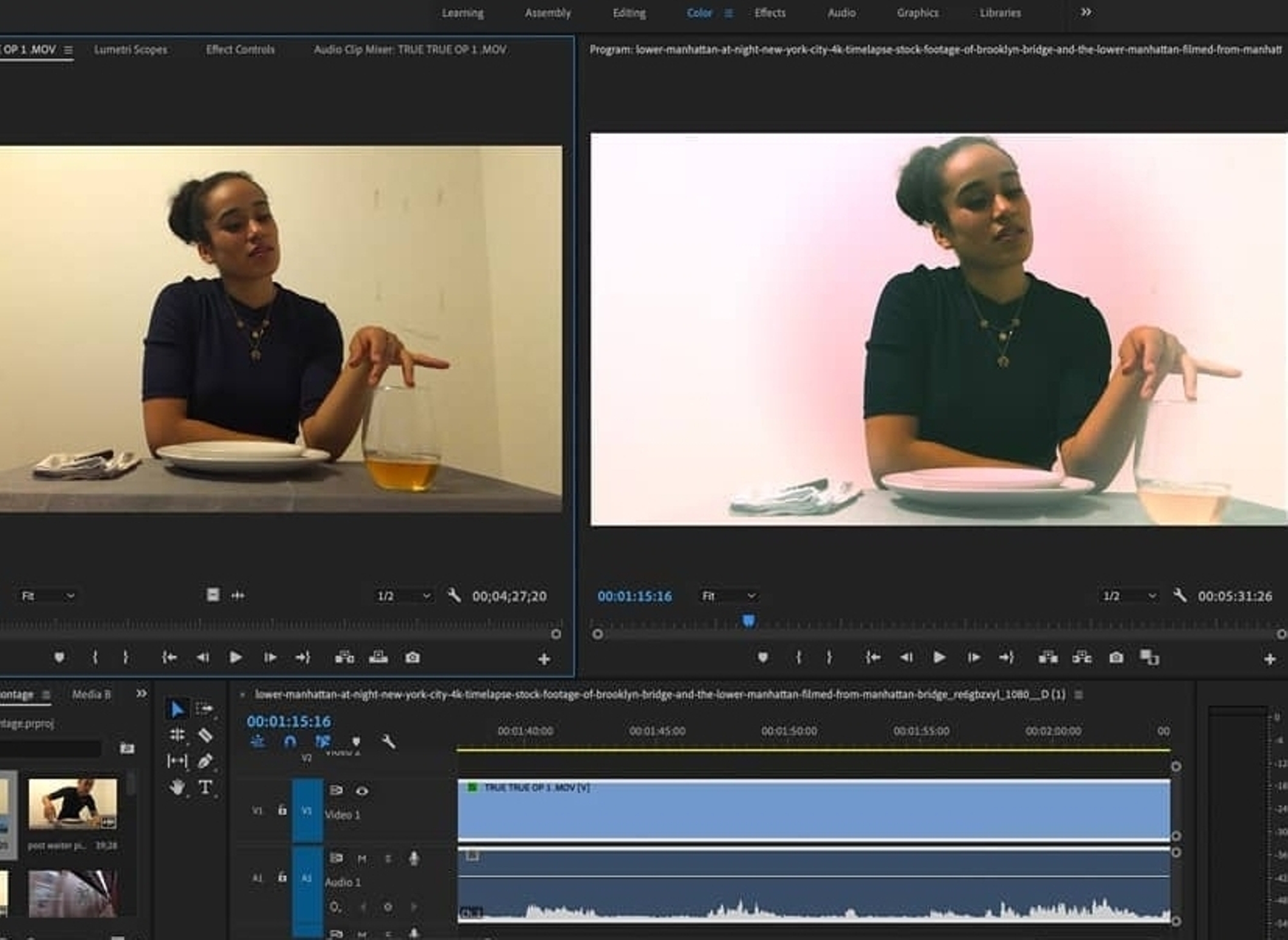
Task: Click Drag Audio Only icon in Source monitor
Action: (238, 596)
